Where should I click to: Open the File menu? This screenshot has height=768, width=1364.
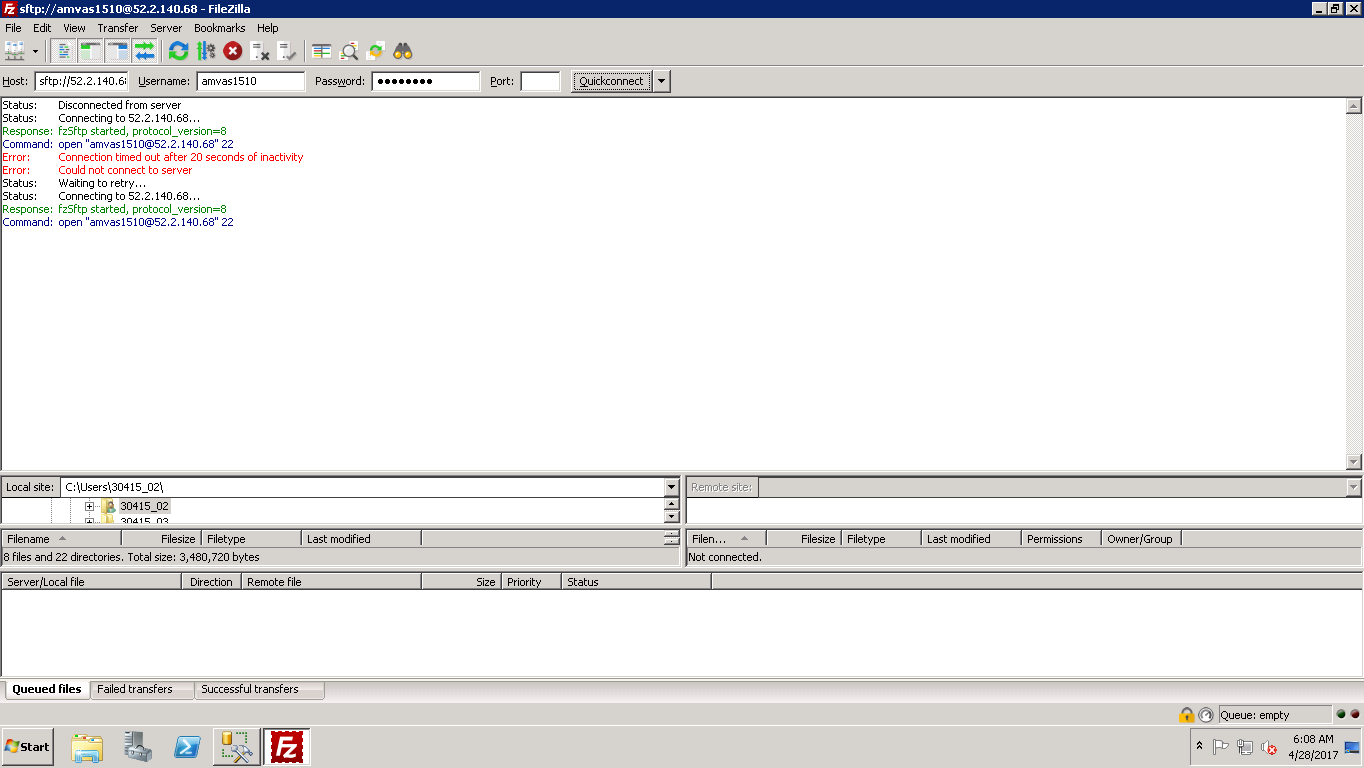pos(13,28)
